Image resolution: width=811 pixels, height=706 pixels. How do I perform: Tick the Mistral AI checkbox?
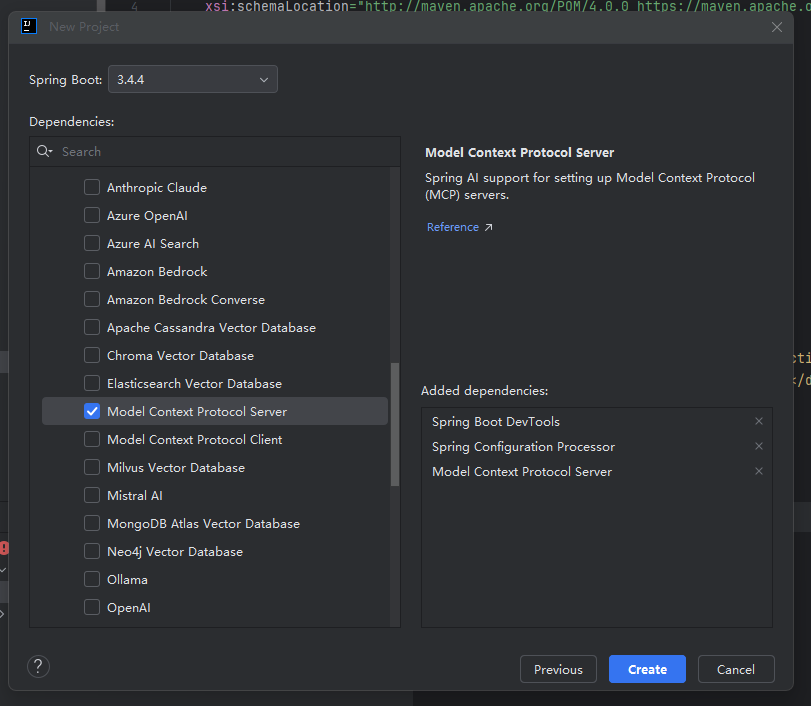[92, 495]
